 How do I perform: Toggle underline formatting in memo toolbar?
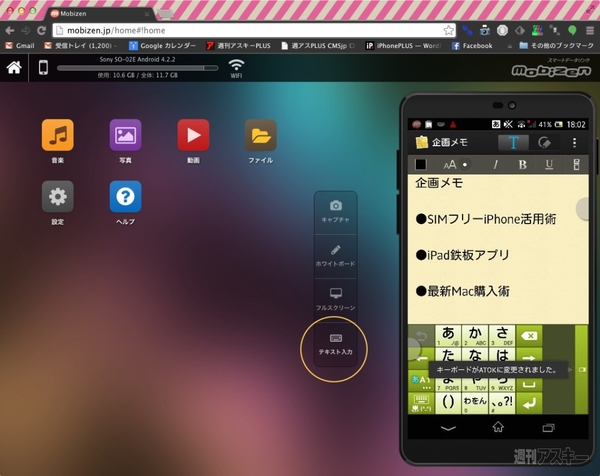[x=549, y=165]
